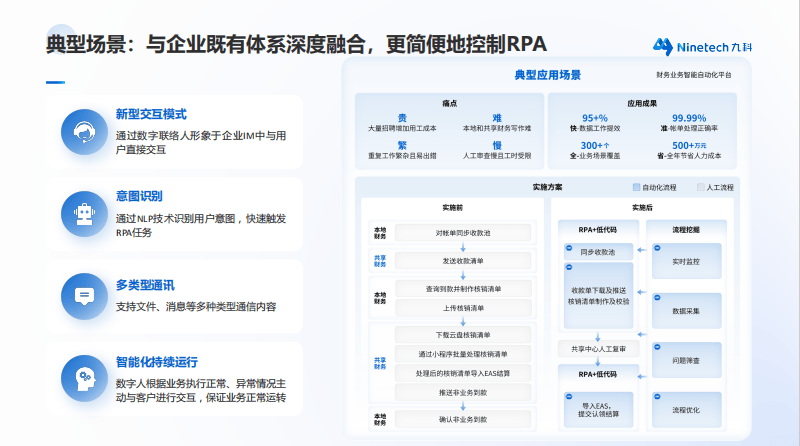The height and width of the screenshot is (446, 800).
Task: Click 共享财务 label beside 发送收款清单
Action: (380, 261)
